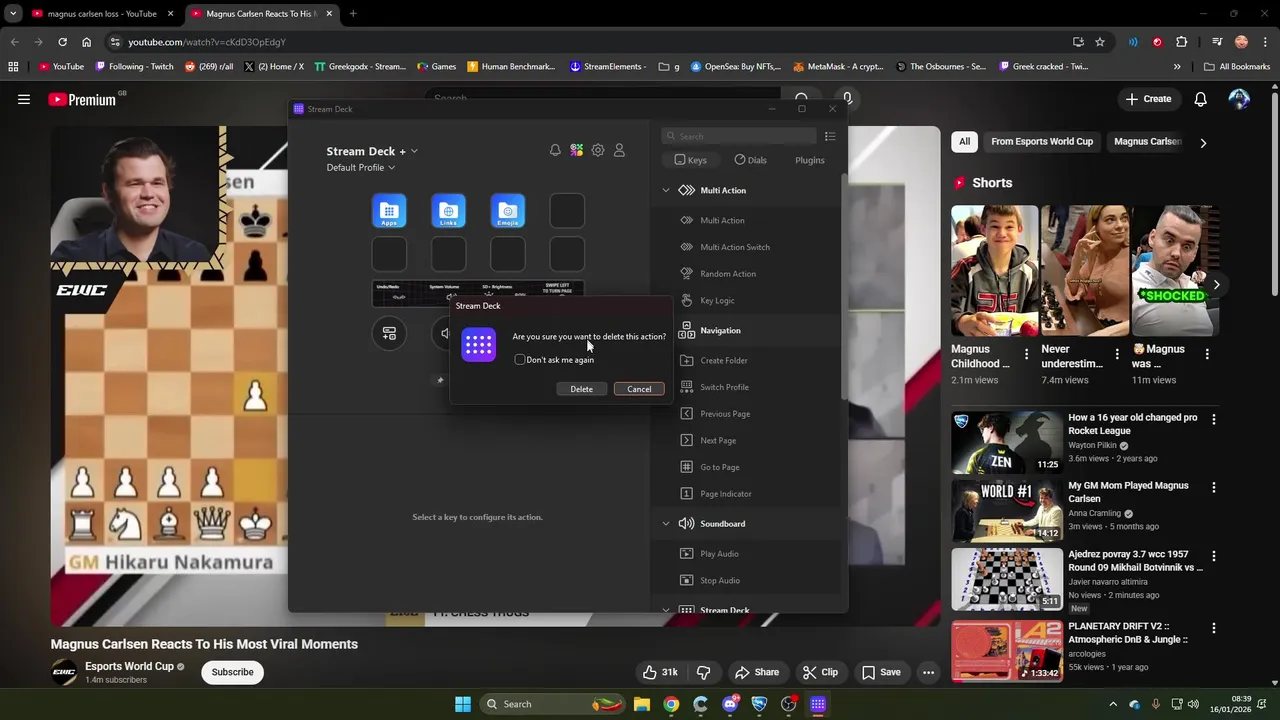
Task: Select the Links folder key
Action: point(448,211)
